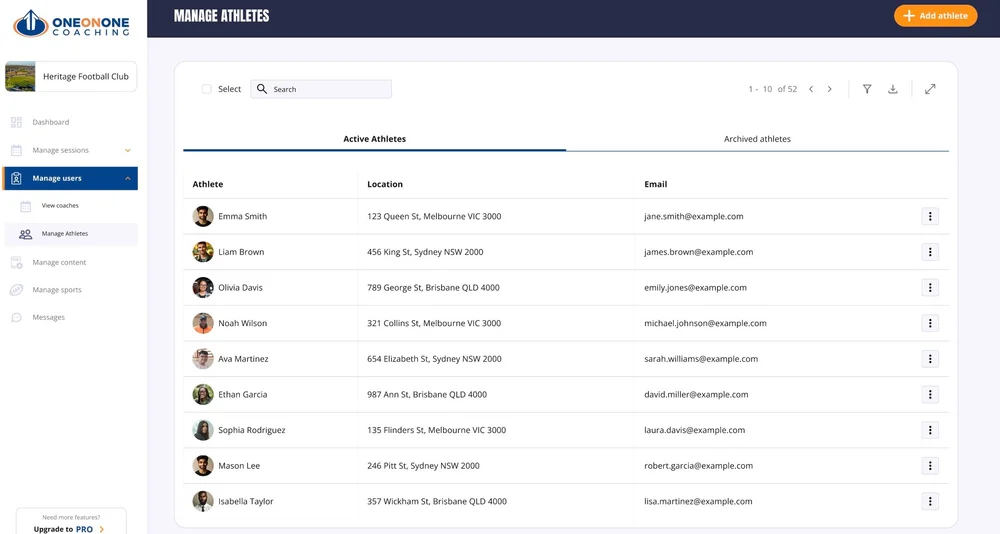The width and height of the screenshot is (1000, 534).
Task: Expand the Manage sessions menu
Action: [x=127, y=150]
